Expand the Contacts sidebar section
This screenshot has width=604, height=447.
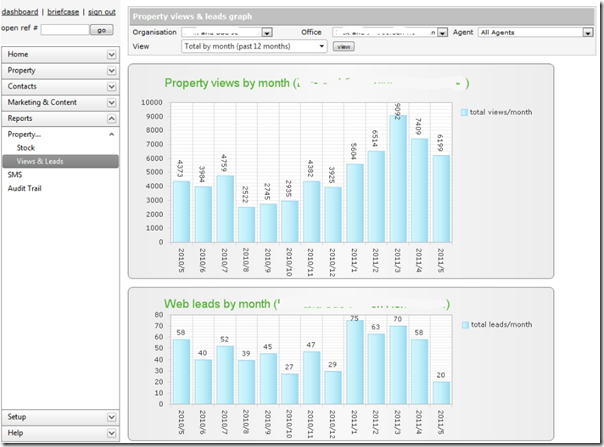pyautogui.click(x=60, y=86)
